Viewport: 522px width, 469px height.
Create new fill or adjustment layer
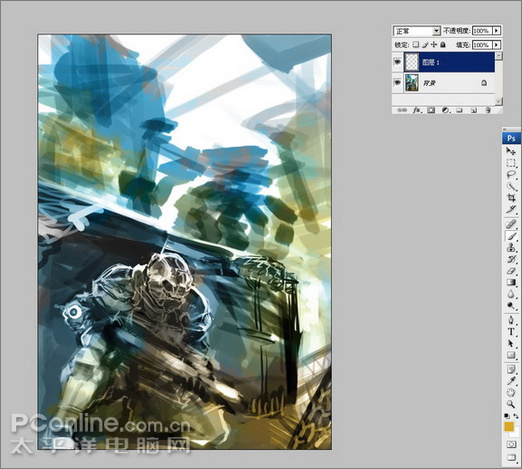click(x=445, y=110)
